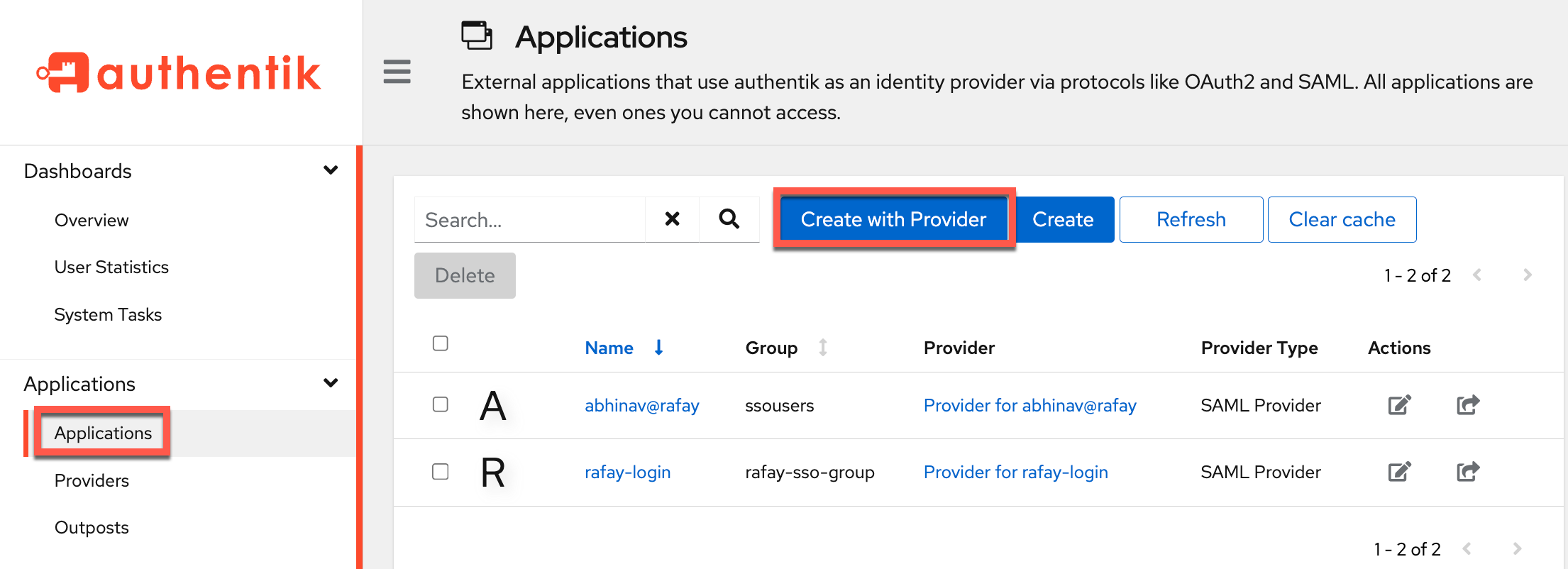The height and width of the screenshot is (569, 1568).
Task: Click the authentik logo
Action: [179, 72]
